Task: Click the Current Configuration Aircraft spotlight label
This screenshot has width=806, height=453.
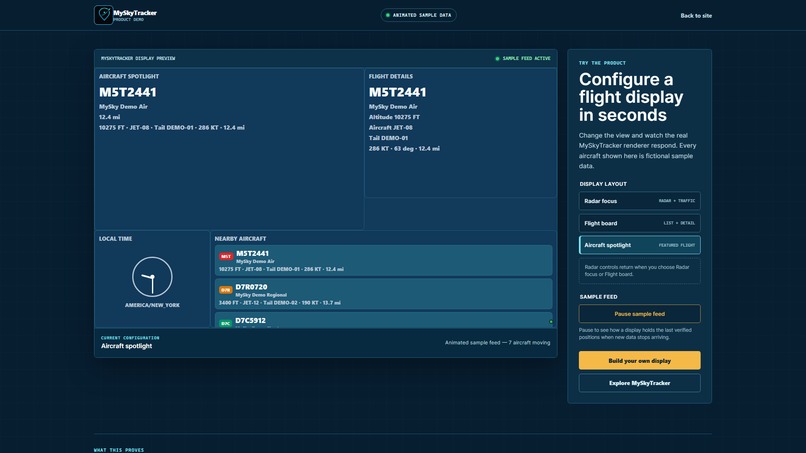Action: [126, 346]
